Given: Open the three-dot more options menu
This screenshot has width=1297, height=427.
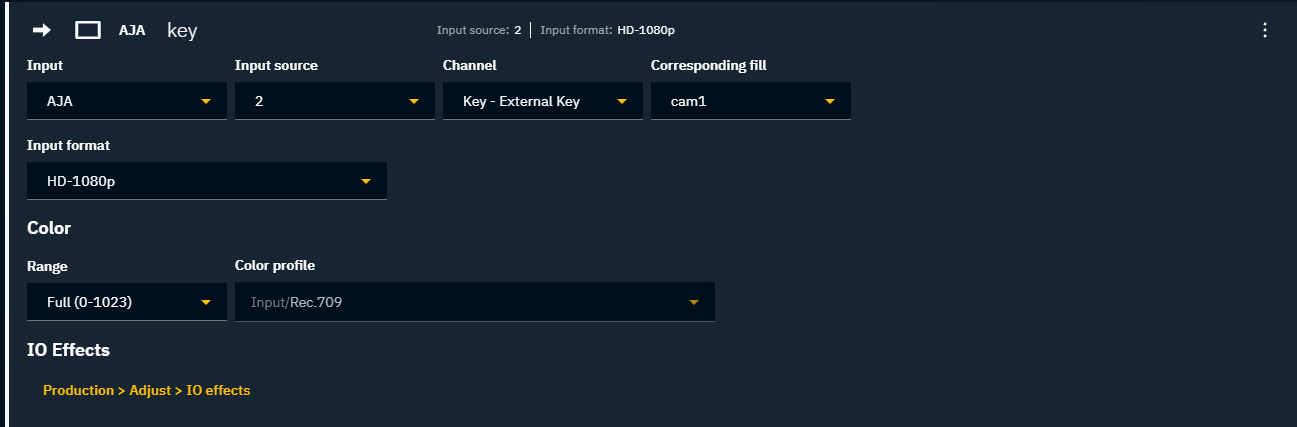Looking at the screenshot, I should pos(1265,30).
